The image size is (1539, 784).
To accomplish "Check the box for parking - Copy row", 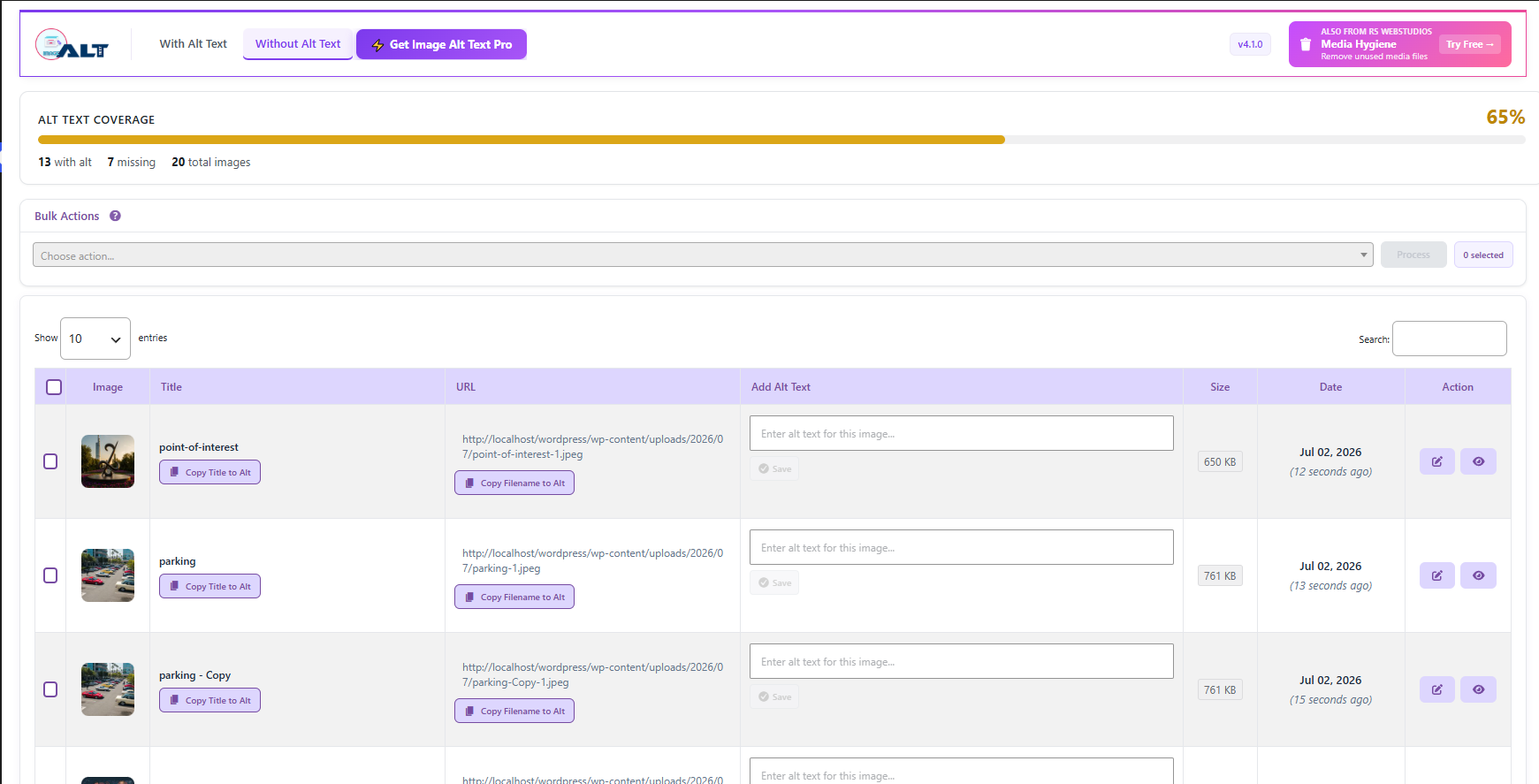I will (x=50, y=689).
